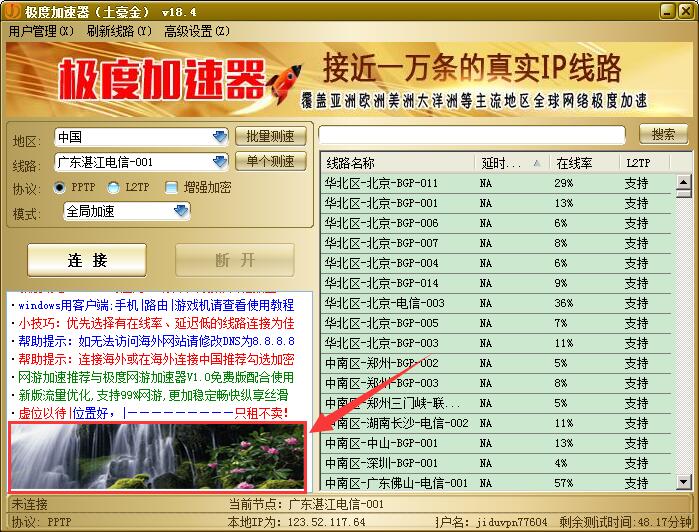Viewport: 699px width, 532px height.
Task: Click the 未连接 status bar text
Action: [x=29, y=504]
